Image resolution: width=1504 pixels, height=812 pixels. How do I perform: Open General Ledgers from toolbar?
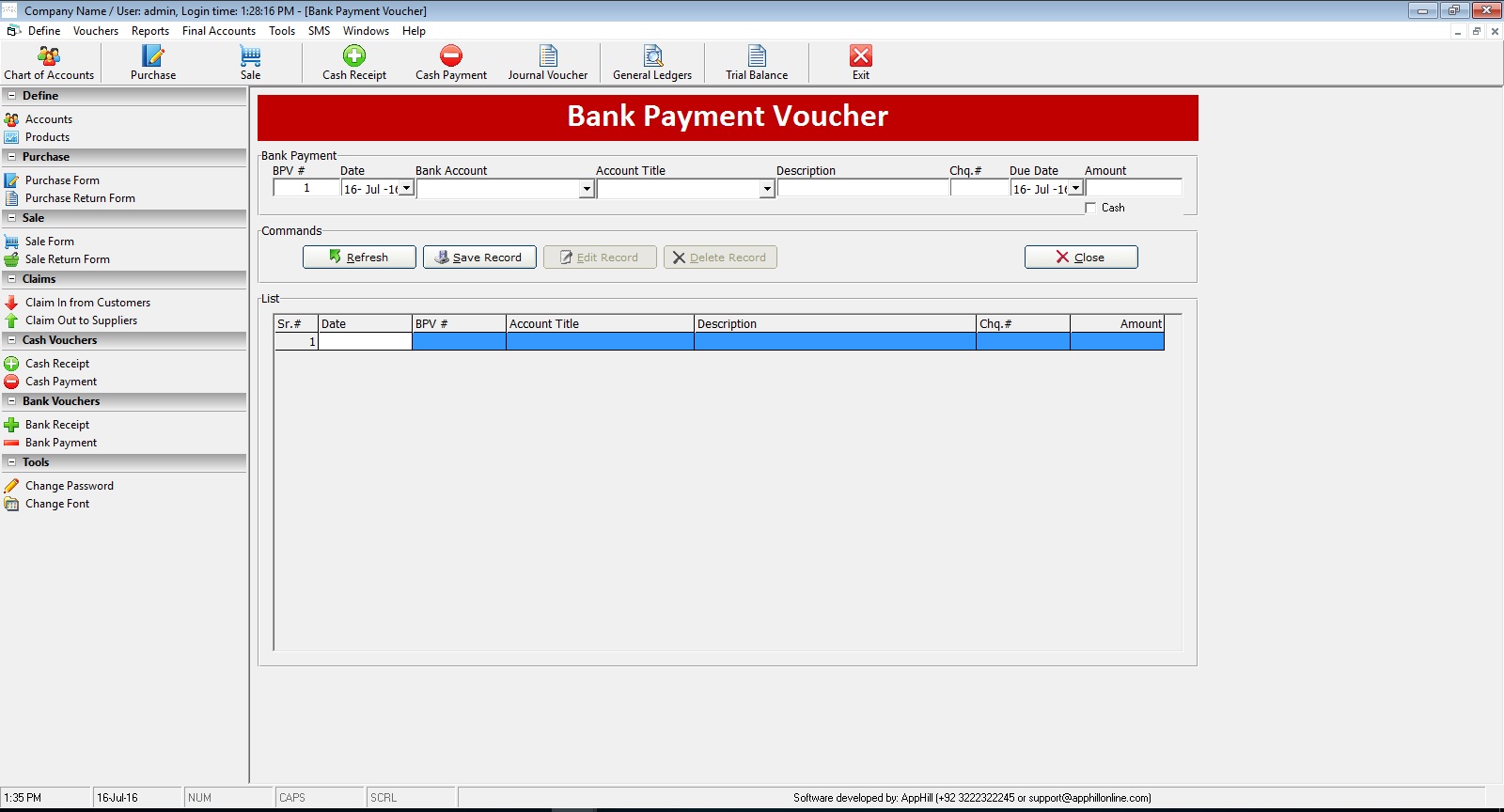tap(651, 63)
